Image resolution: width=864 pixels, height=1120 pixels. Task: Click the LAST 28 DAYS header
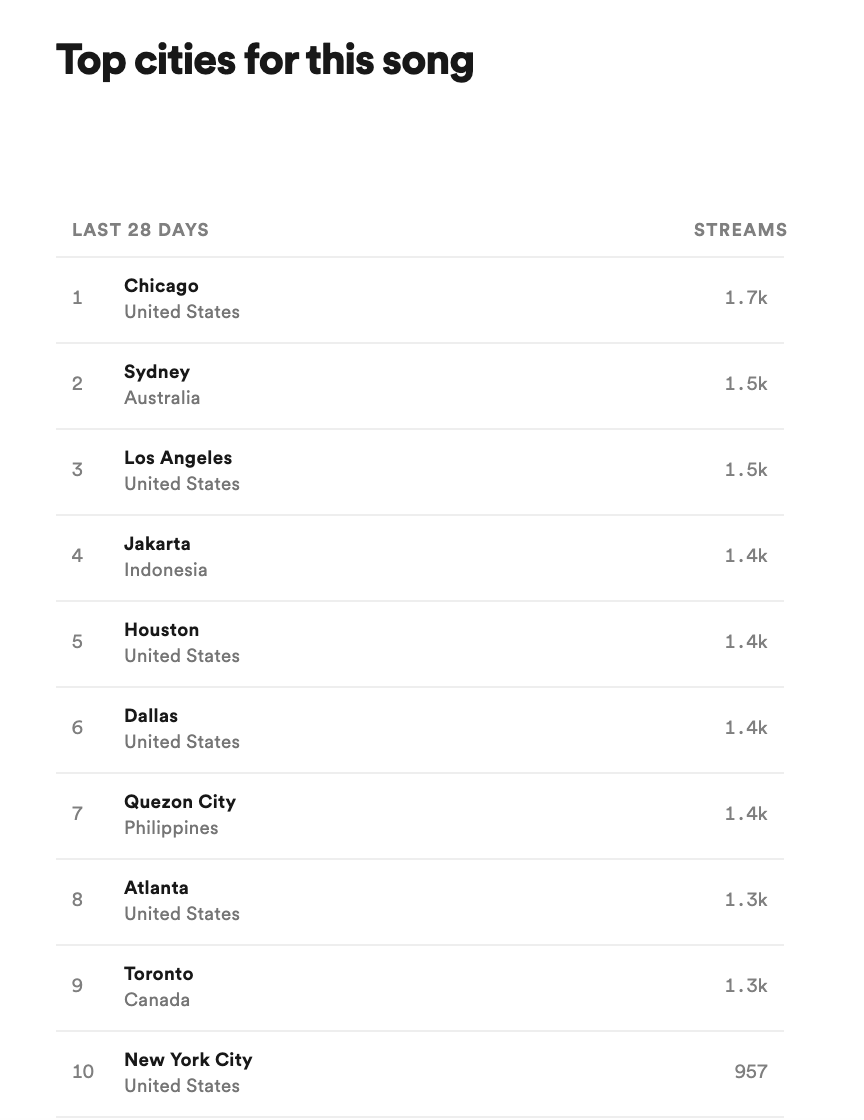tap(140, 230)
